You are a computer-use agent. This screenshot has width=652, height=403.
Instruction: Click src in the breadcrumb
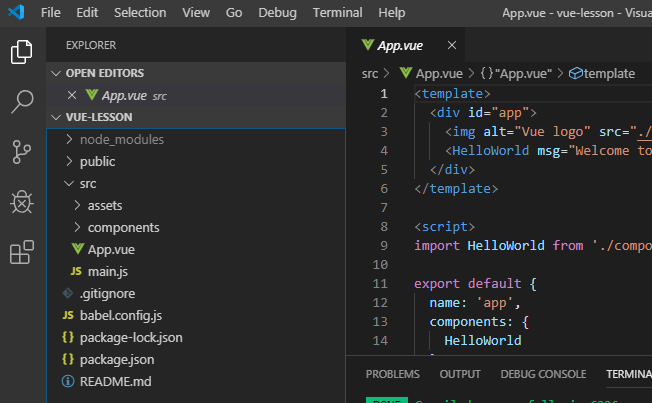point(370,74)
